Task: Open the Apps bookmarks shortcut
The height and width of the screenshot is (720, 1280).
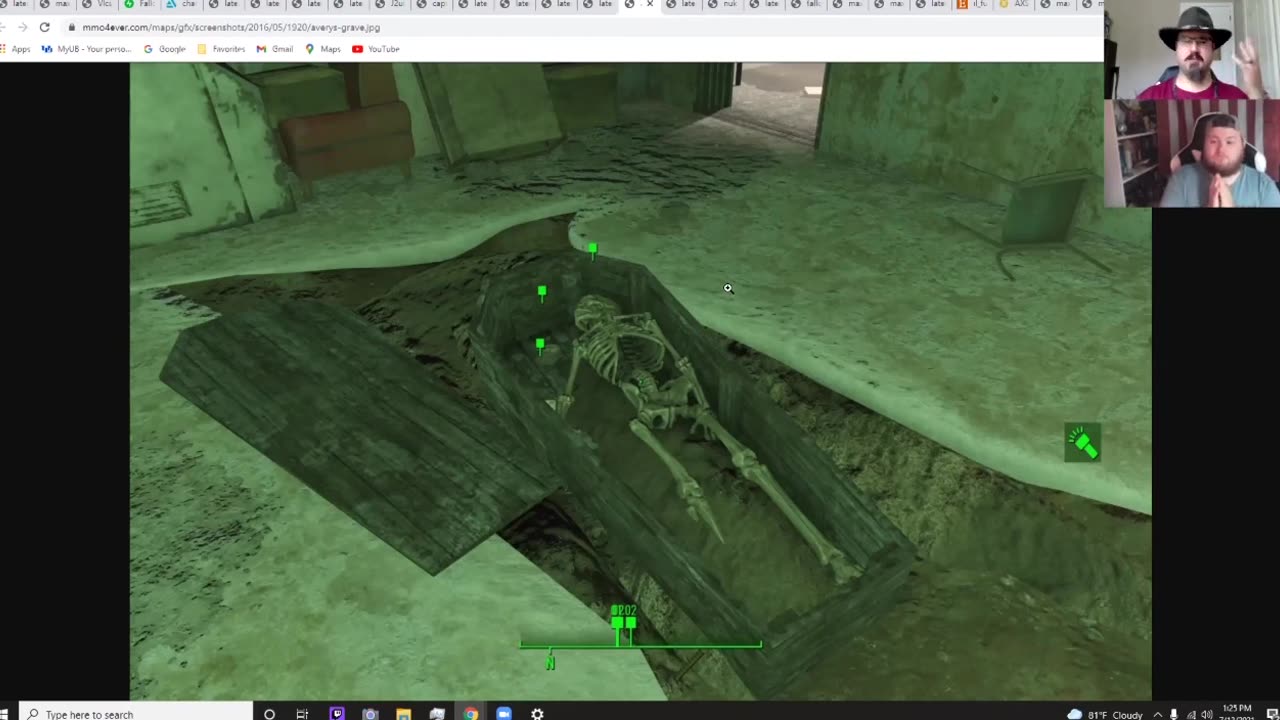Action: coord(15,49)
